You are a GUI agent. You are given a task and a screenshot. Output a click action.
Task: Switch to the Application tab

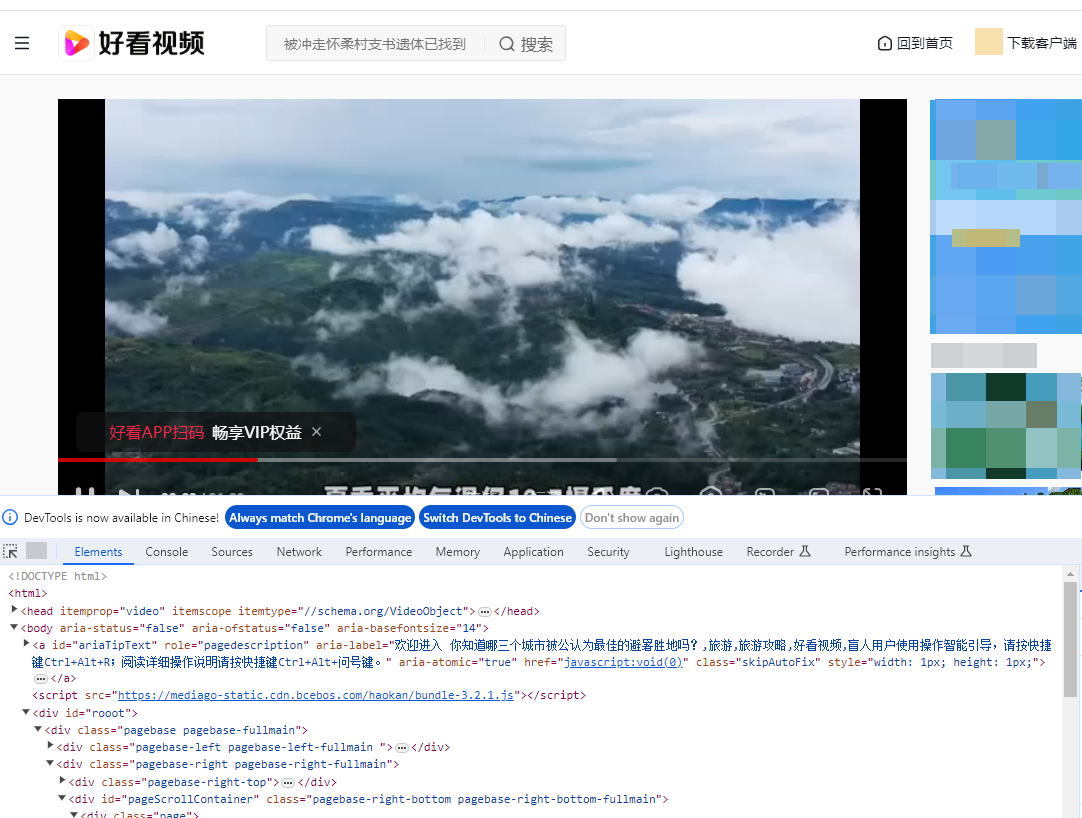pyautogui.click(x=533, y=552)
